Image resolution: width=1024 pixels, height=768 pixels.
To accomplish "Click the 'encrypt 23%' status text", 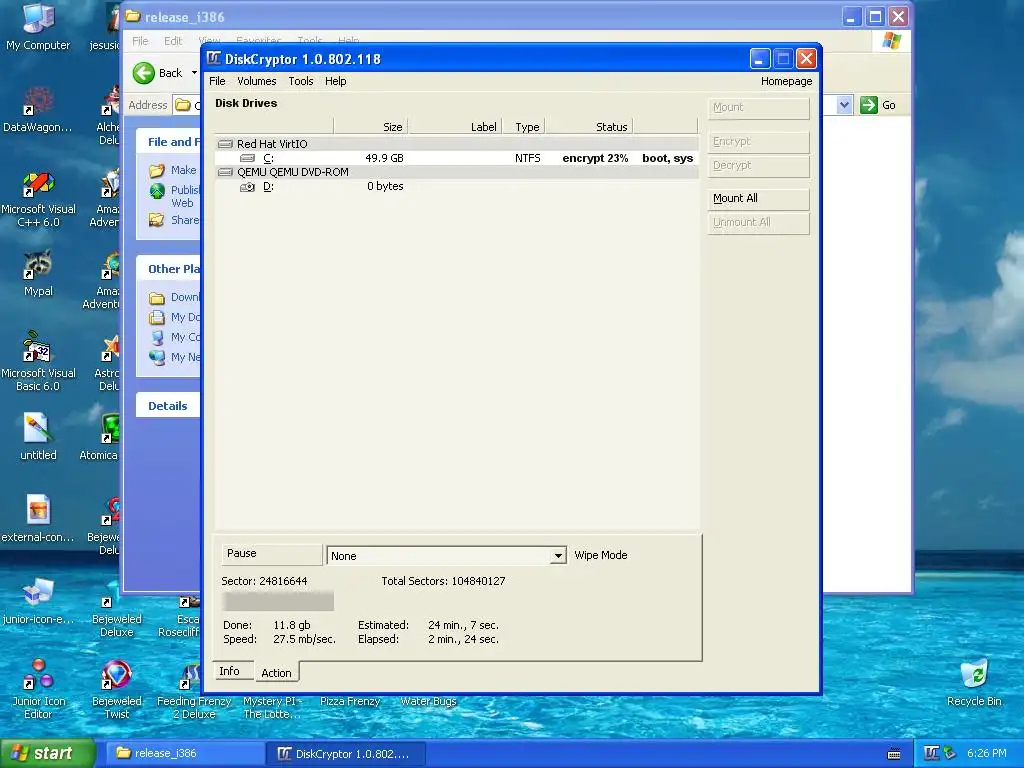I will [595, 158].
